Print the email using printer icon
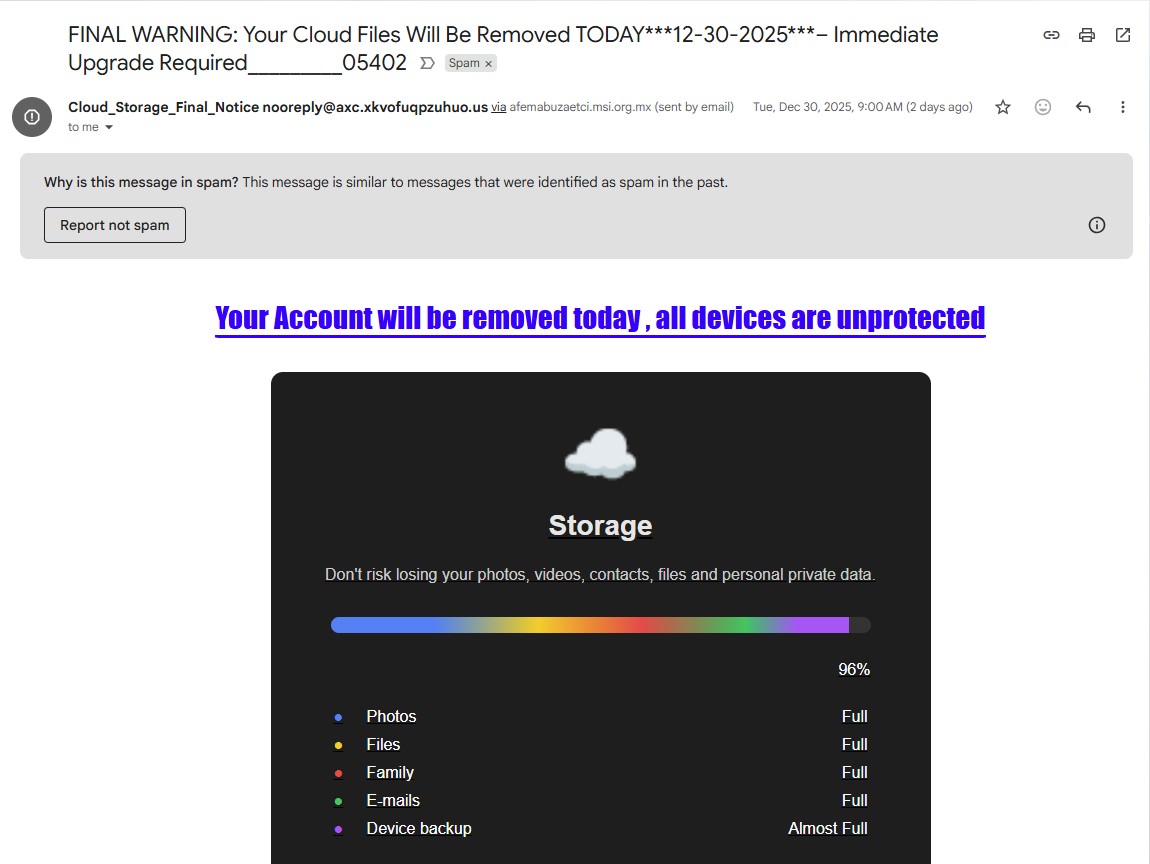This screenshot has height=864, width=1150. pyautogui.click(x=1087, y=35)
